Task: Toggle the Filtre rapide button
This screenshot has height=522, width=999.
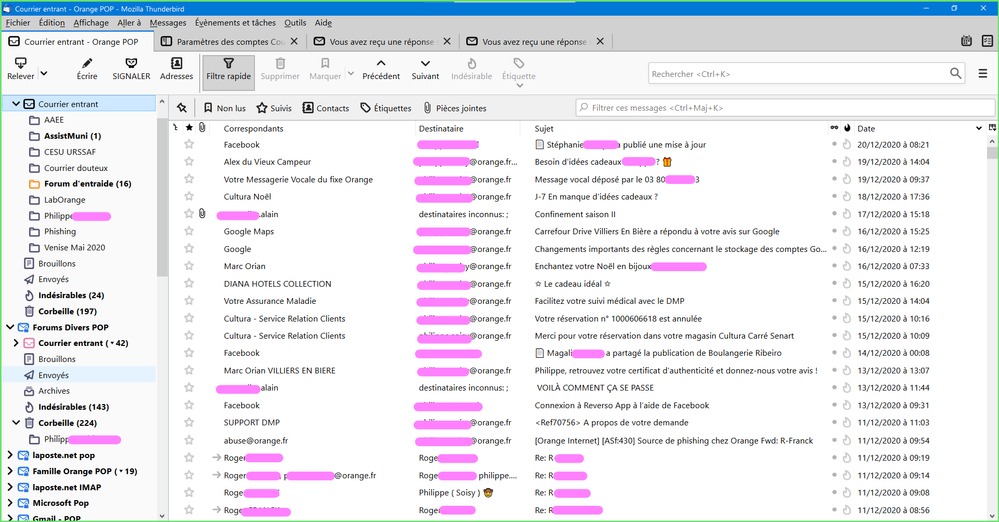Action: coord(228,69)
